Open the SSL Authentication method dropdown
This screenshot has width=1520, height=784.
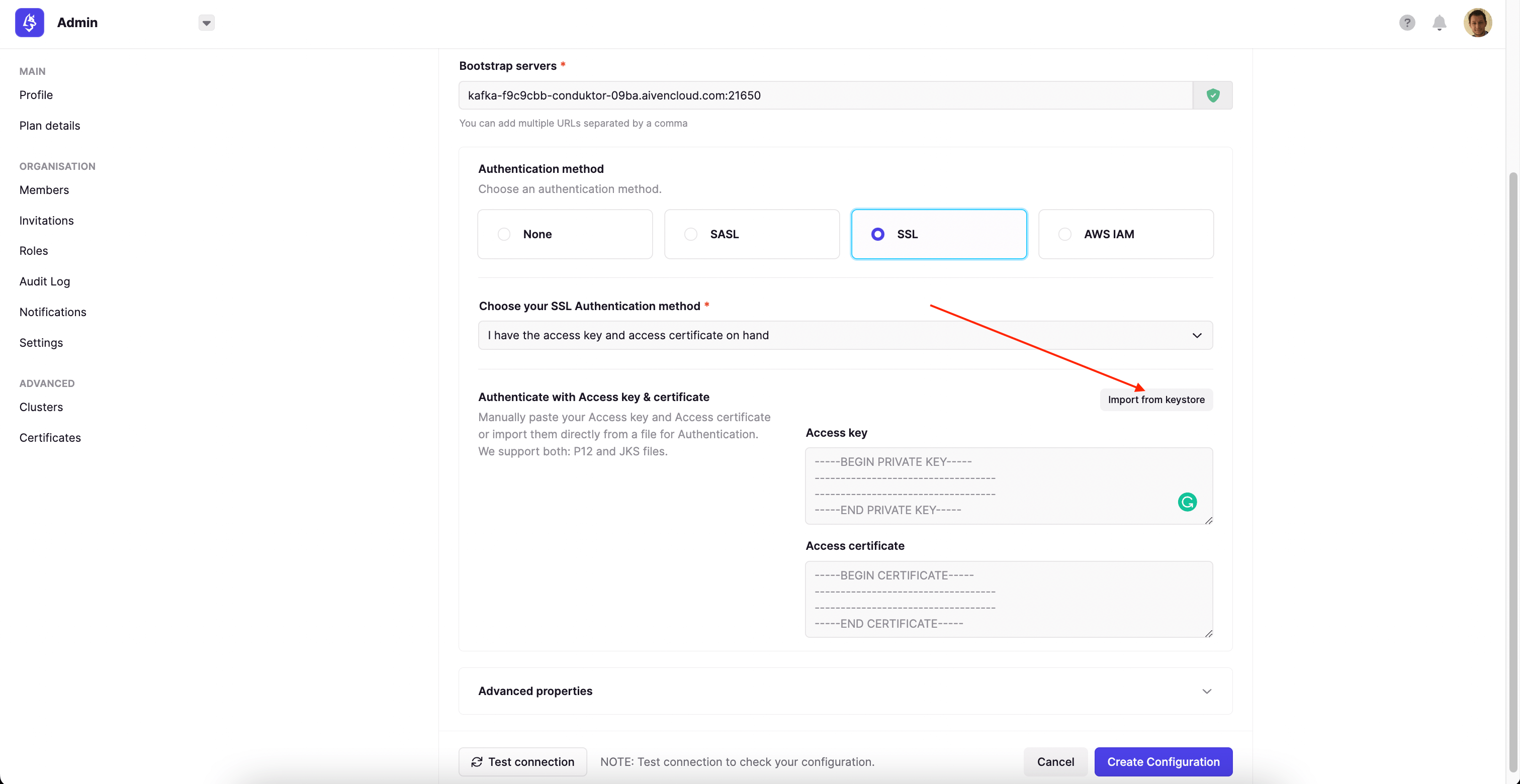click(846, 335)
